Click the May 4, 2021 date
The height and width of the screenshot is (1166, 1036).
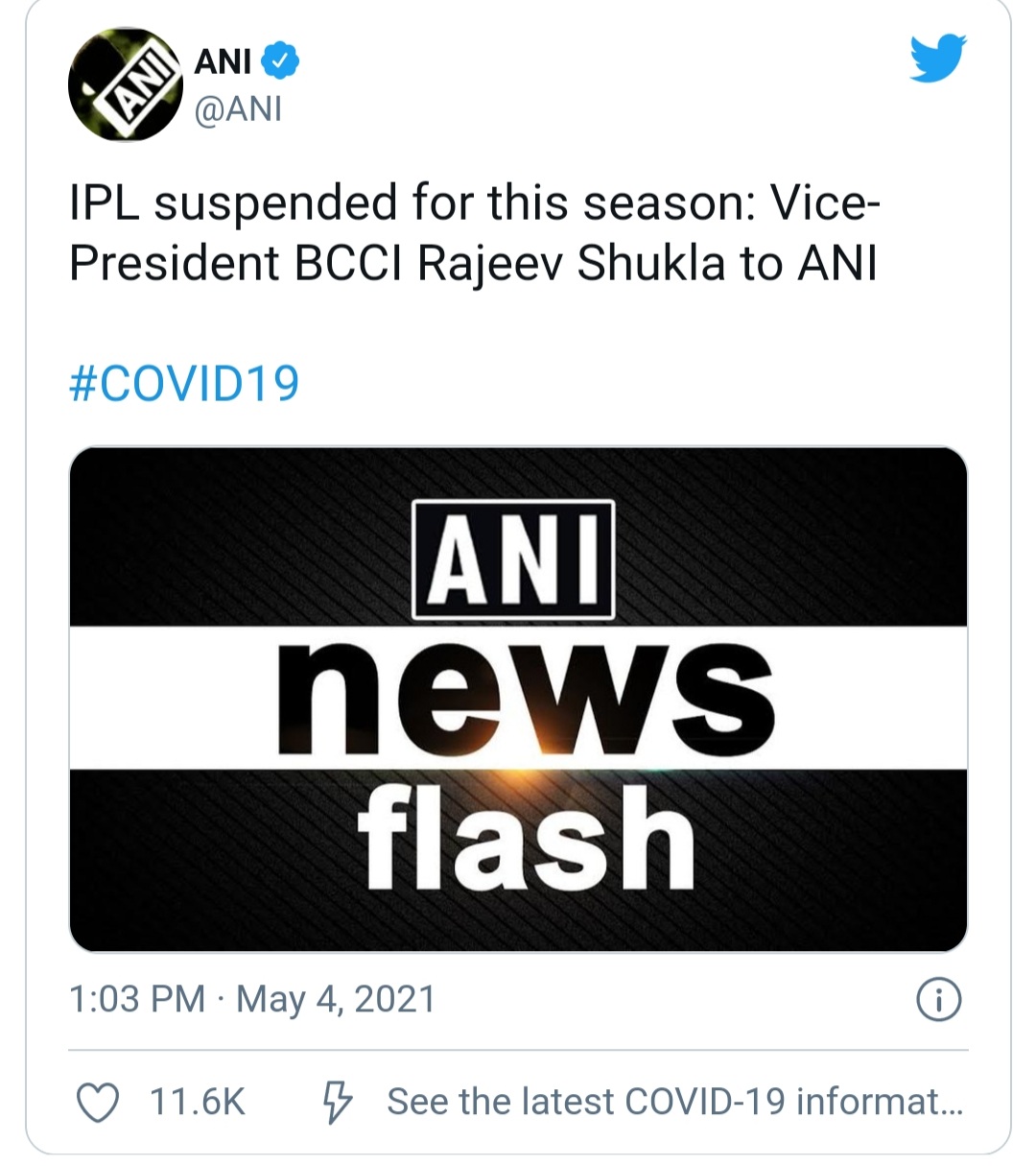[x=336, y=999]
